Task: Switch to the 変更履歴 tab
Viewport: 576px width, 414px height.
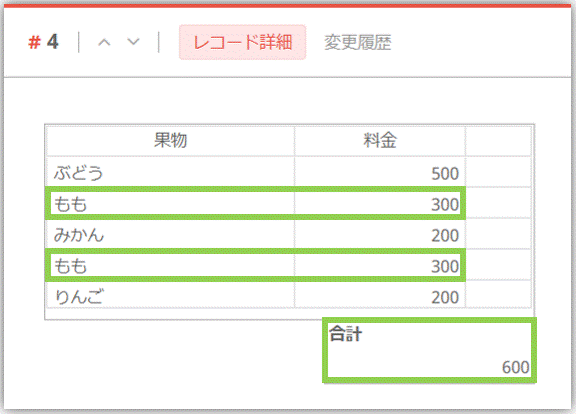Action: pos(357,42)
